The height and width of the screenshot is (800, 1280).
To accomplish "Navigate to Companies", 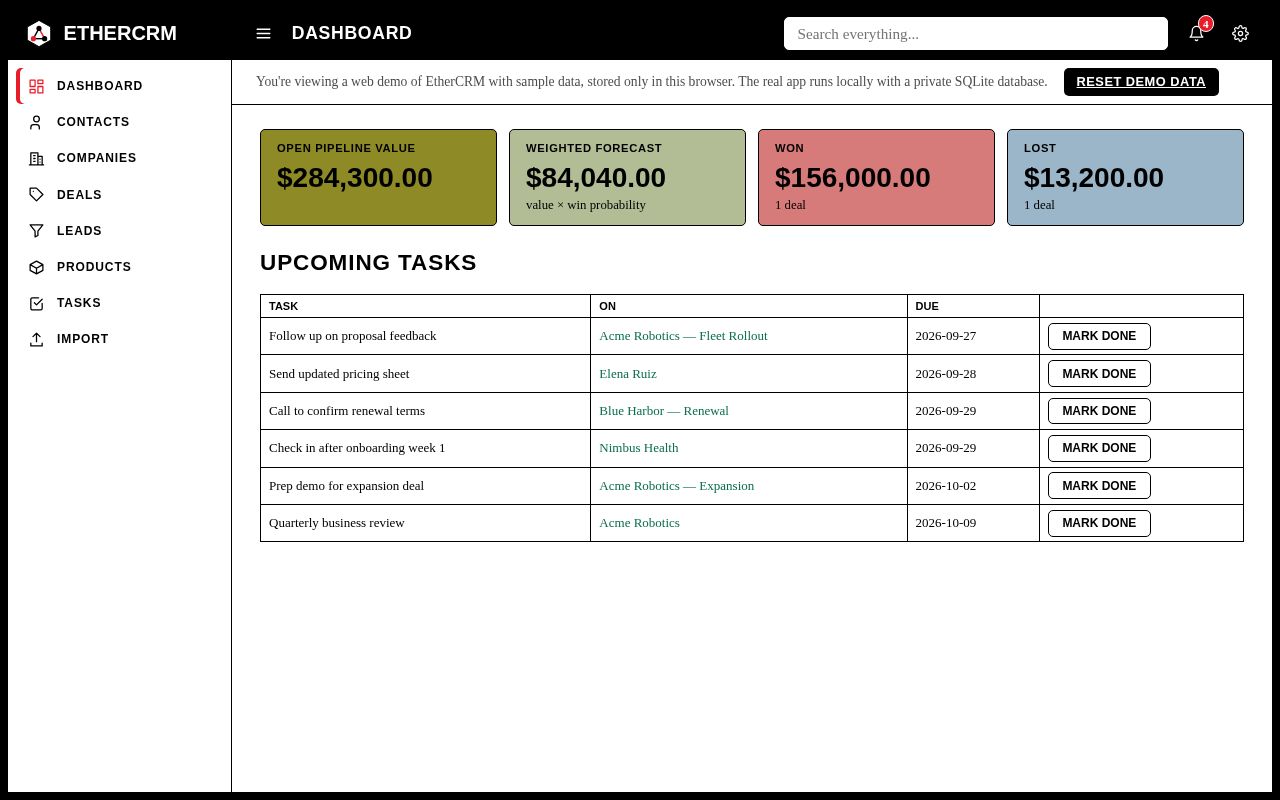I will tap(120, 158).
